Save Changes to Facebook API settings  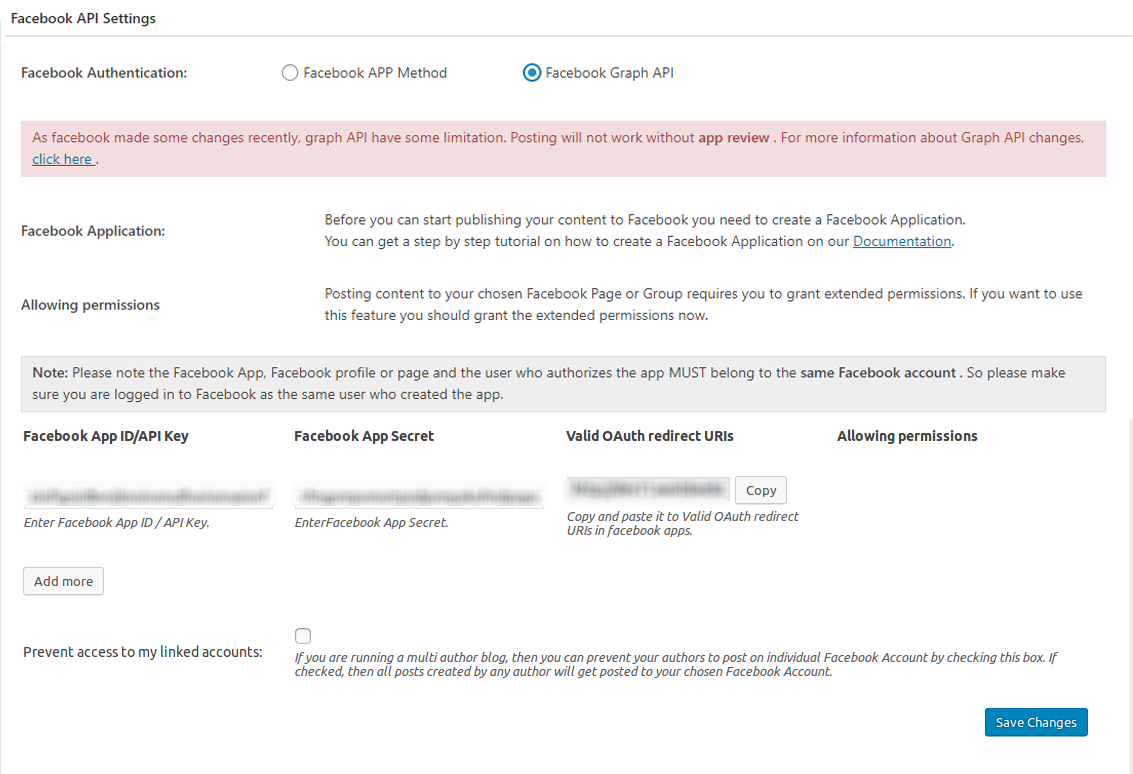pyautogui.click(x=1035, y=723)
